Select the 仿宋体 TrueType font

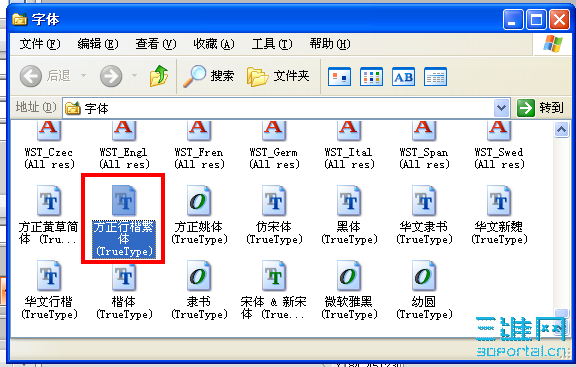coord(274,215)
